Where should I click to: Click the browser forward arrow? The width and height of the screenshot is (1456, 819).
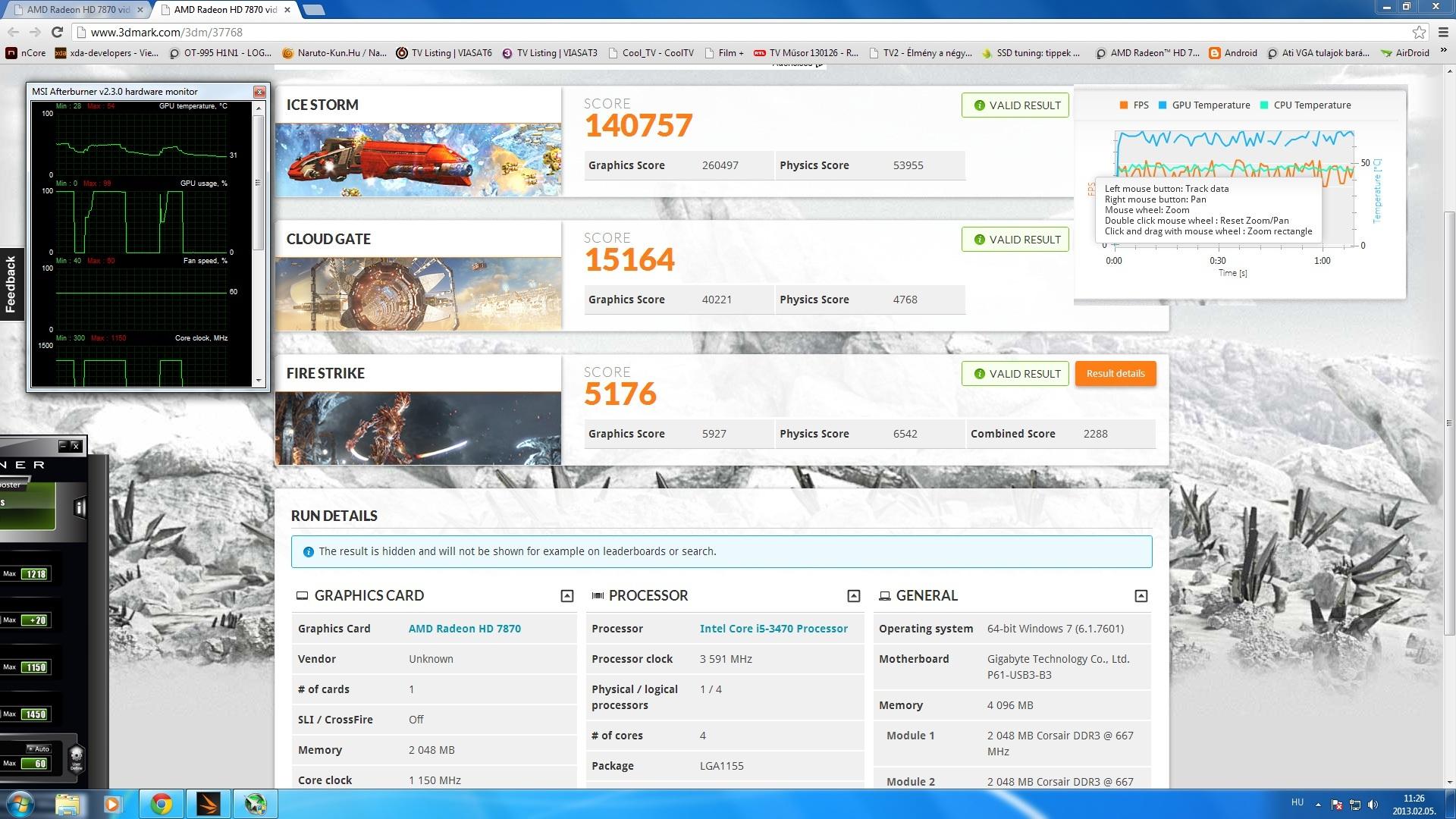coord(35,32)
